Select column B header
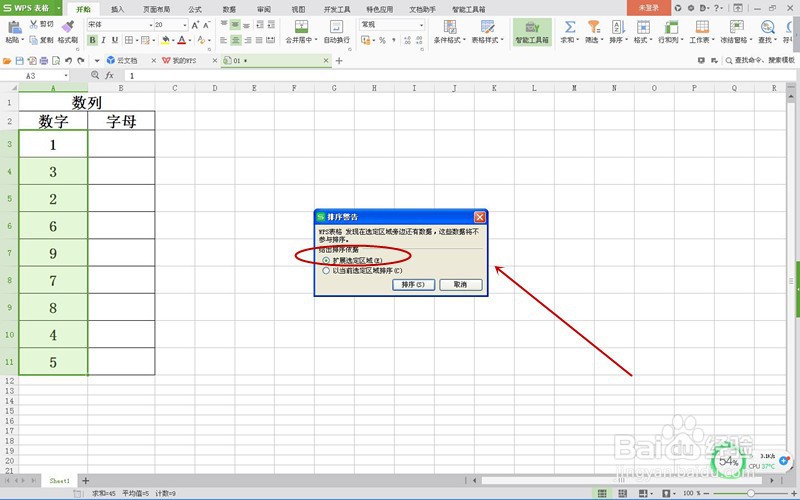800x500 pixels. 121,88
